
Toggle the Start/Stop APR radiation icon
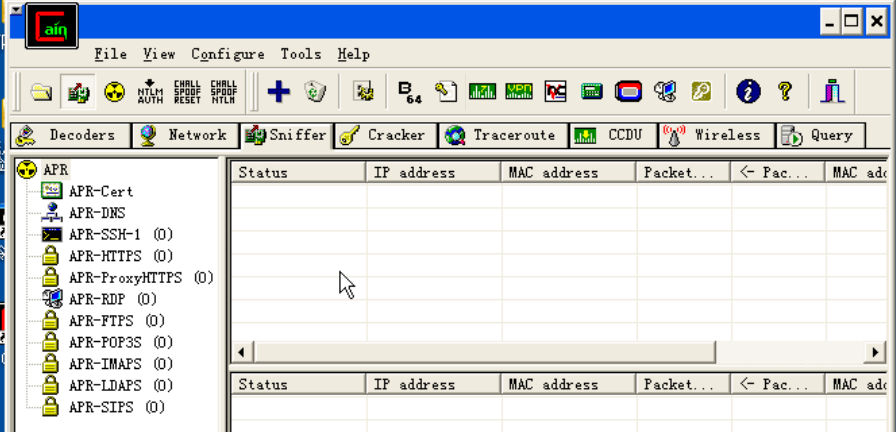(115, 91)
